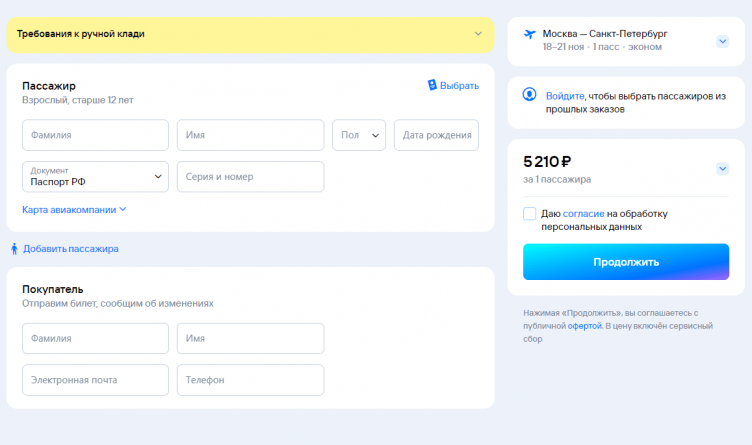Viewport: 752px width, 445px height.
Task: Expand flight details for Москва — Санкт-Петербург
Action: [723, 41]
